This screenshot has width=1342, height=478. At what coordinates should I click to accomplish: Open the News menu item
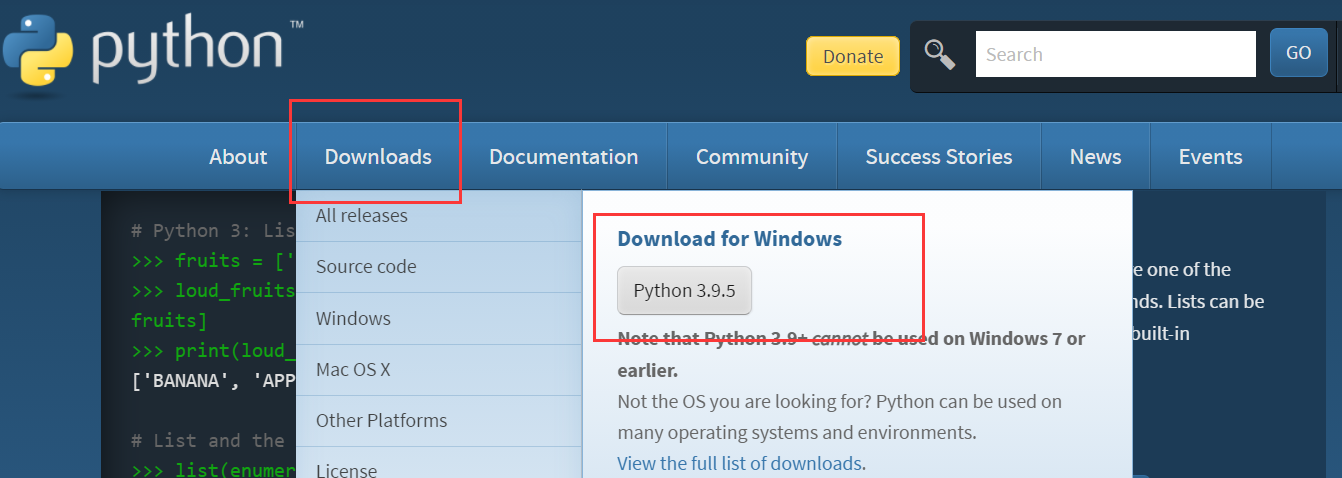click(1095, 157)
